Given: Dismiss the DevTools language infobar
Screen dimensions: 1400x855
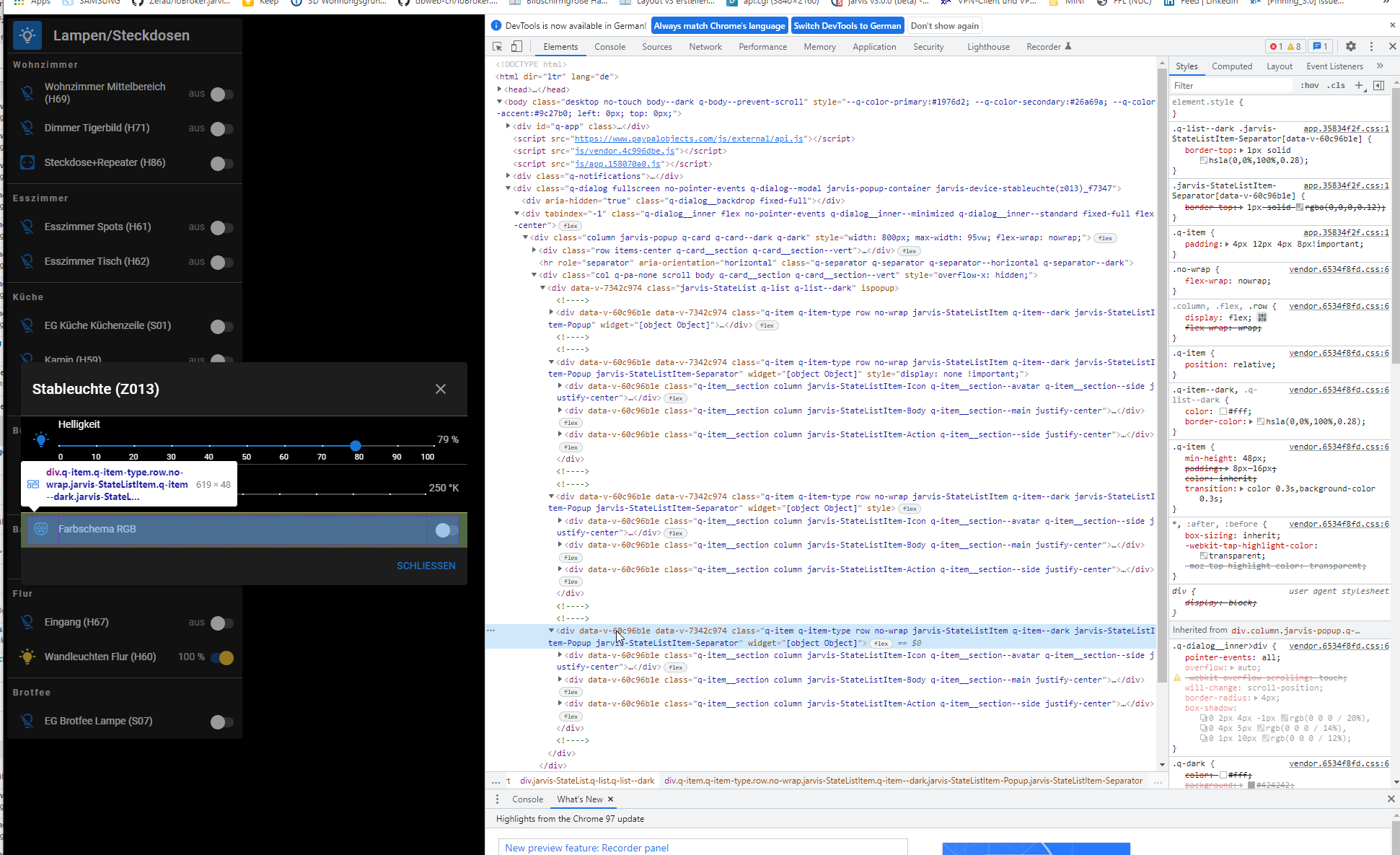Looking at the screenshot, I should coord(1392,25).
